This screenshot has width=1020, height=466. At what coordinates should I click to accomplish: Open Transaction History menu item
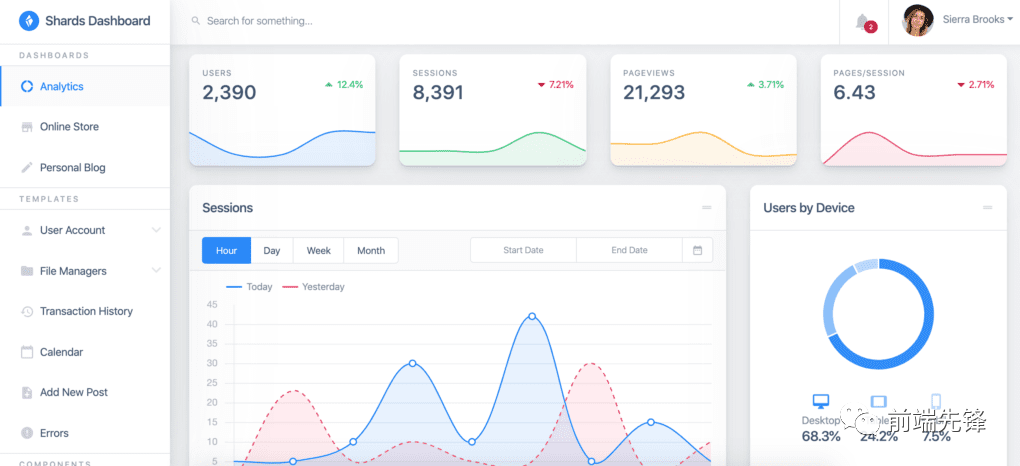point(85,311)
